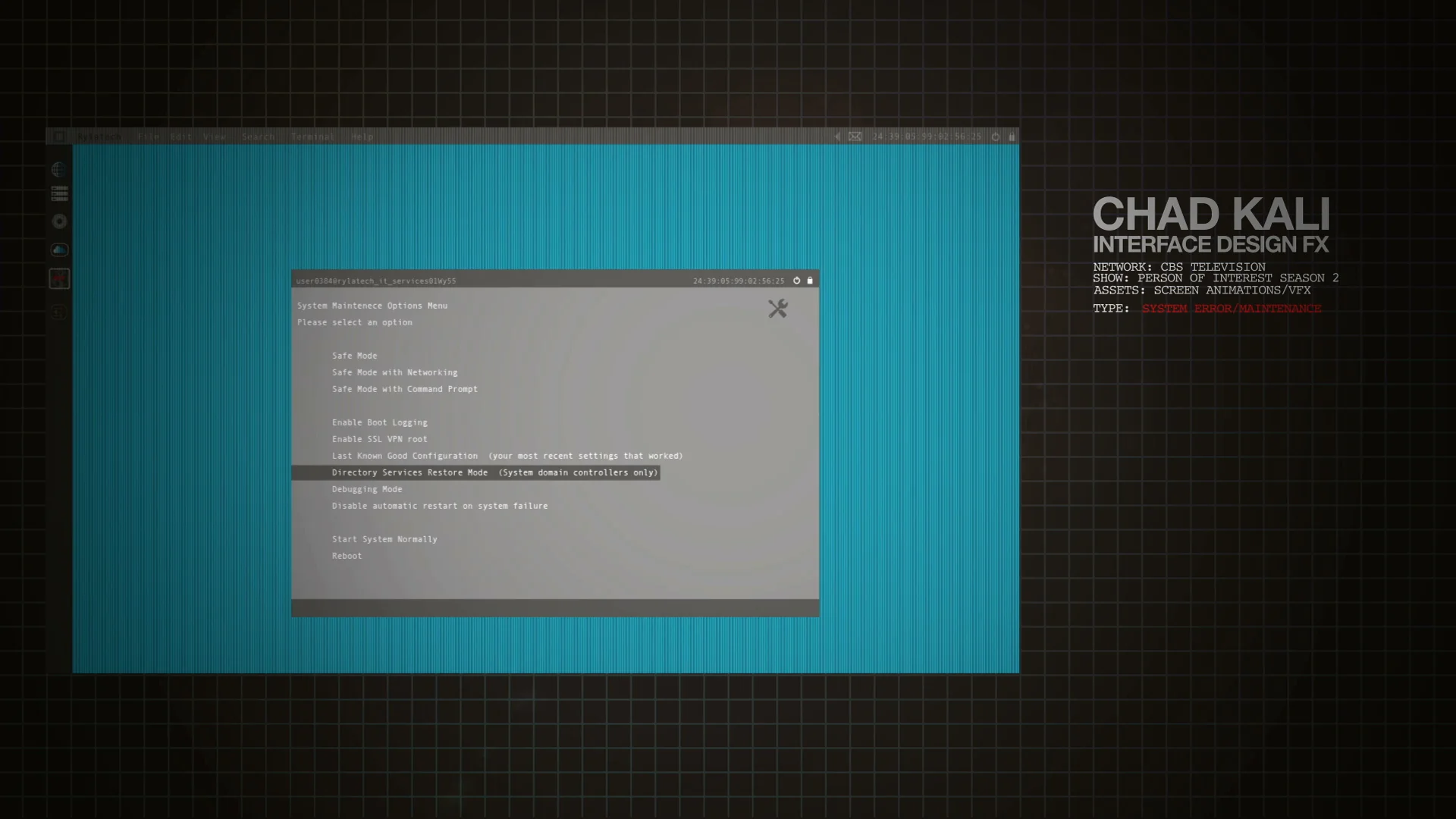Open the Search menu in menu bar

258,136
